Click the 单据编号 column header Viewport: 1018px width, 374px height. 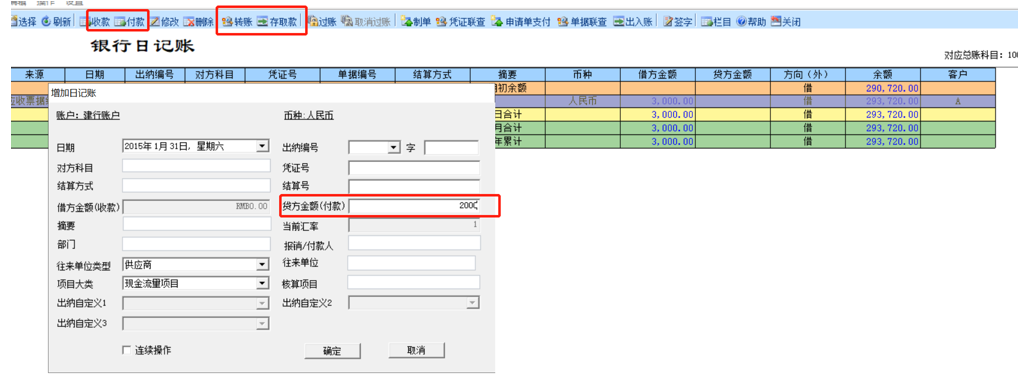click(357, 75)
